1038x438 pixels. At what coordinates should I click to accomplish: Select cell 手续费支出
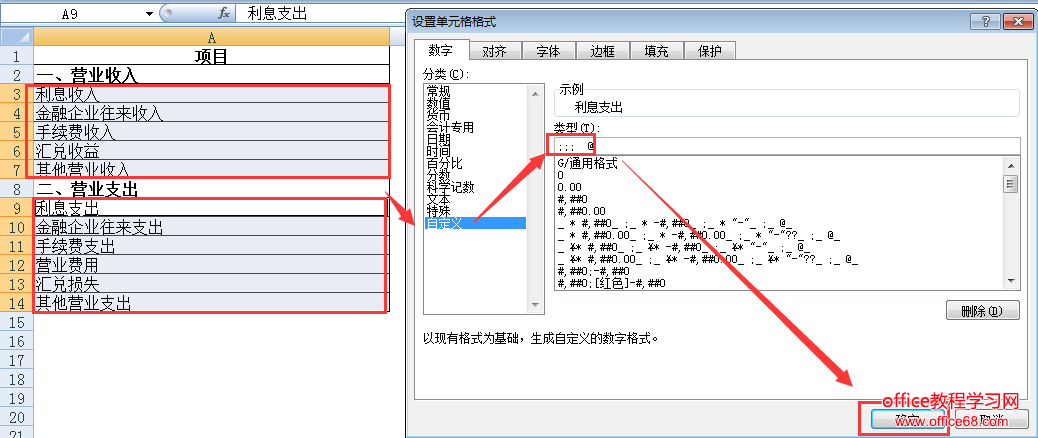(x=211, y=247)
